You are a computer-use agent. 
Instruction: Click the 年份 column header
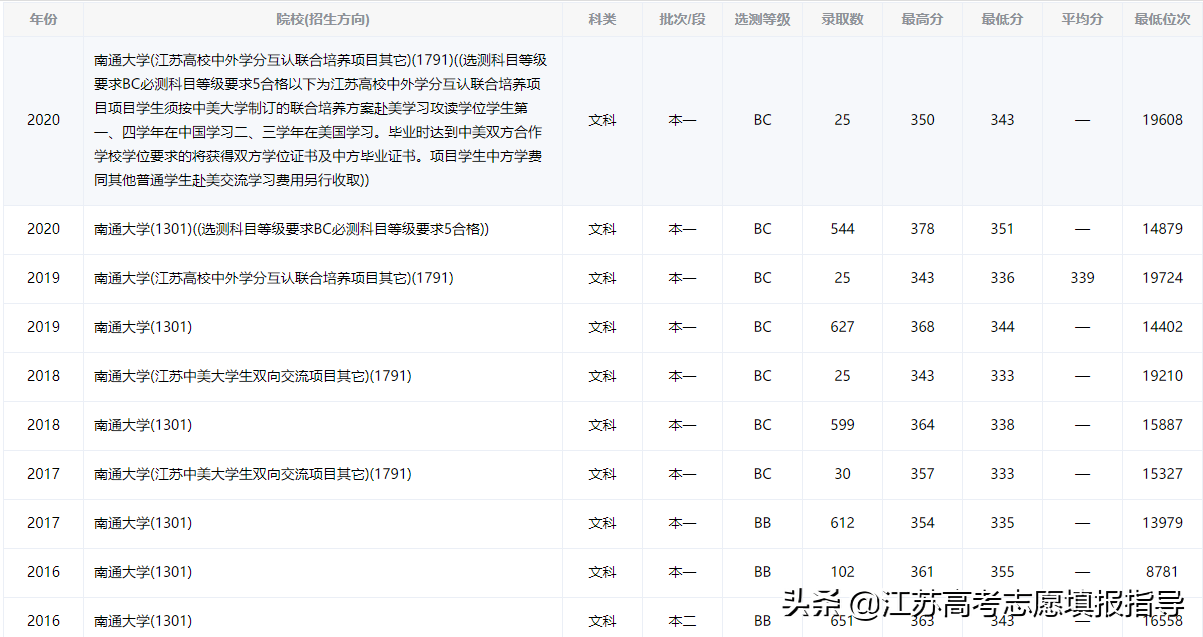(43, 18)
